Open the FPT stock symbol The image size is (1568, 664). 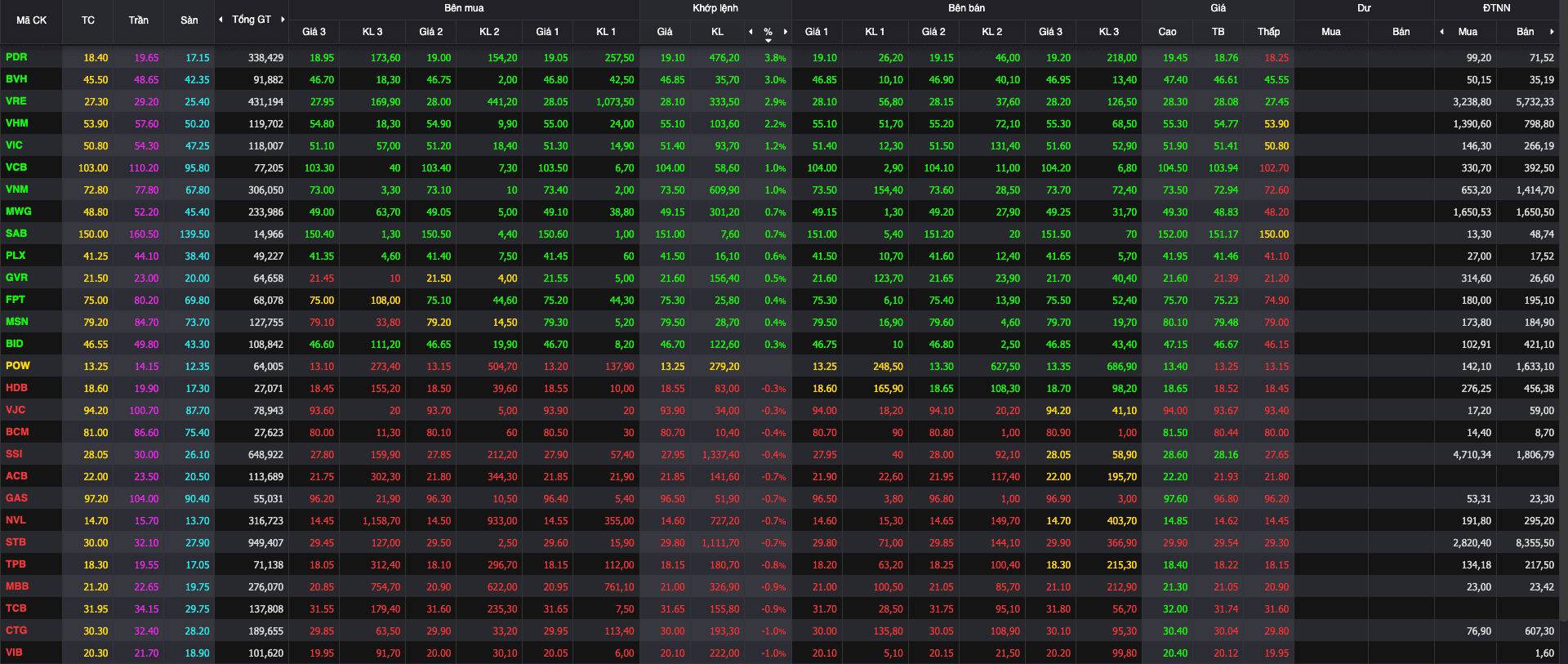[x=16, y=300]
